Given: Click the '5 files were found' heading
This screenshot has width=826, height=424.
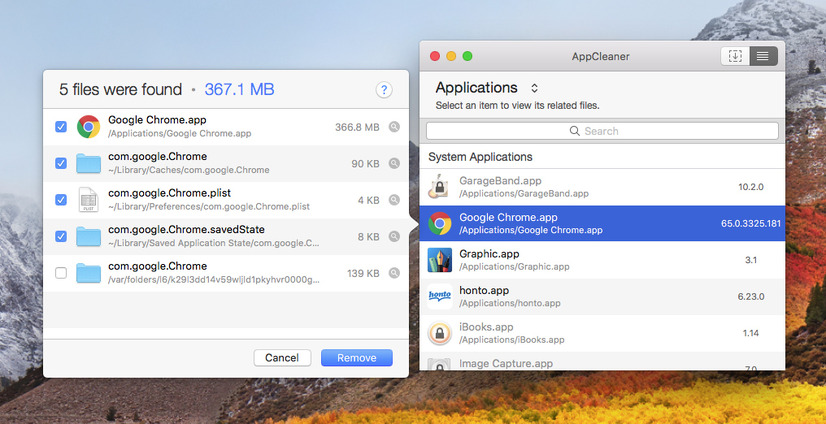Looking at the screenshot, I should [x=121, y=90].
